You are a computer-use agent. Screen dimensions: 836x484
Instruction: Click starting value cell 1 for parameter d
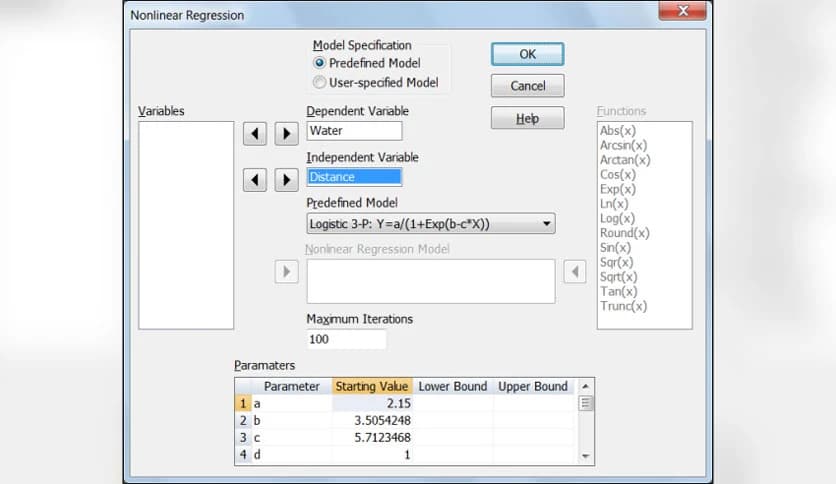[x=372, y=455]
